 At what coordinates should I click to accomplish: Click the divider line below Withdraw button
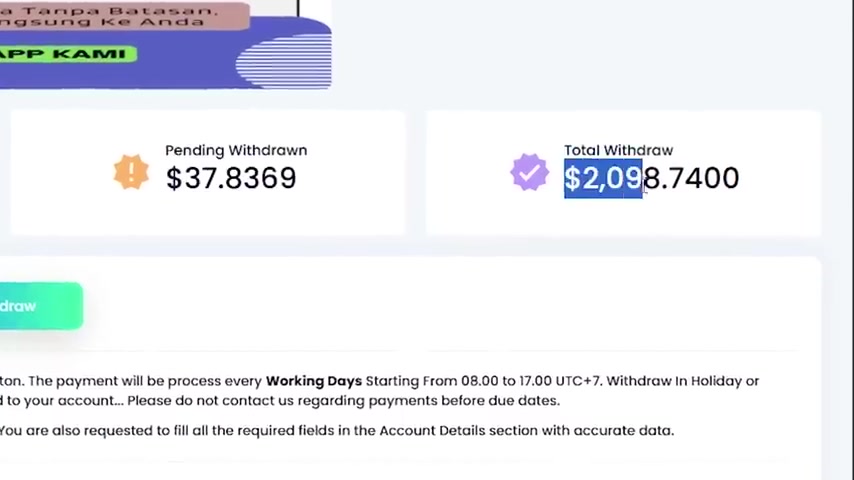(x=400, y=350)
